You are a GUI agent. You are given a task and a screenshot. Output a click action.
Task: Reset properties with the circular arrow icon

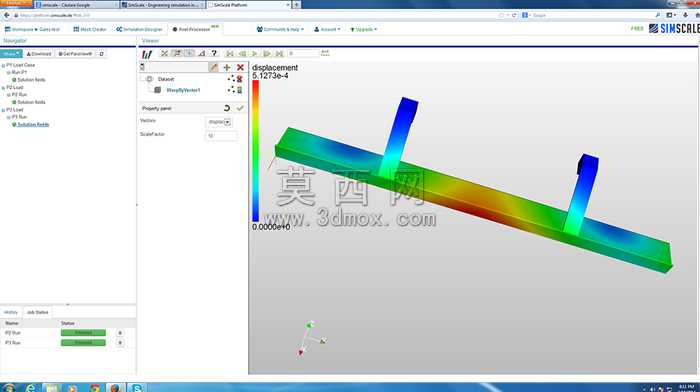tap(227, 108)
